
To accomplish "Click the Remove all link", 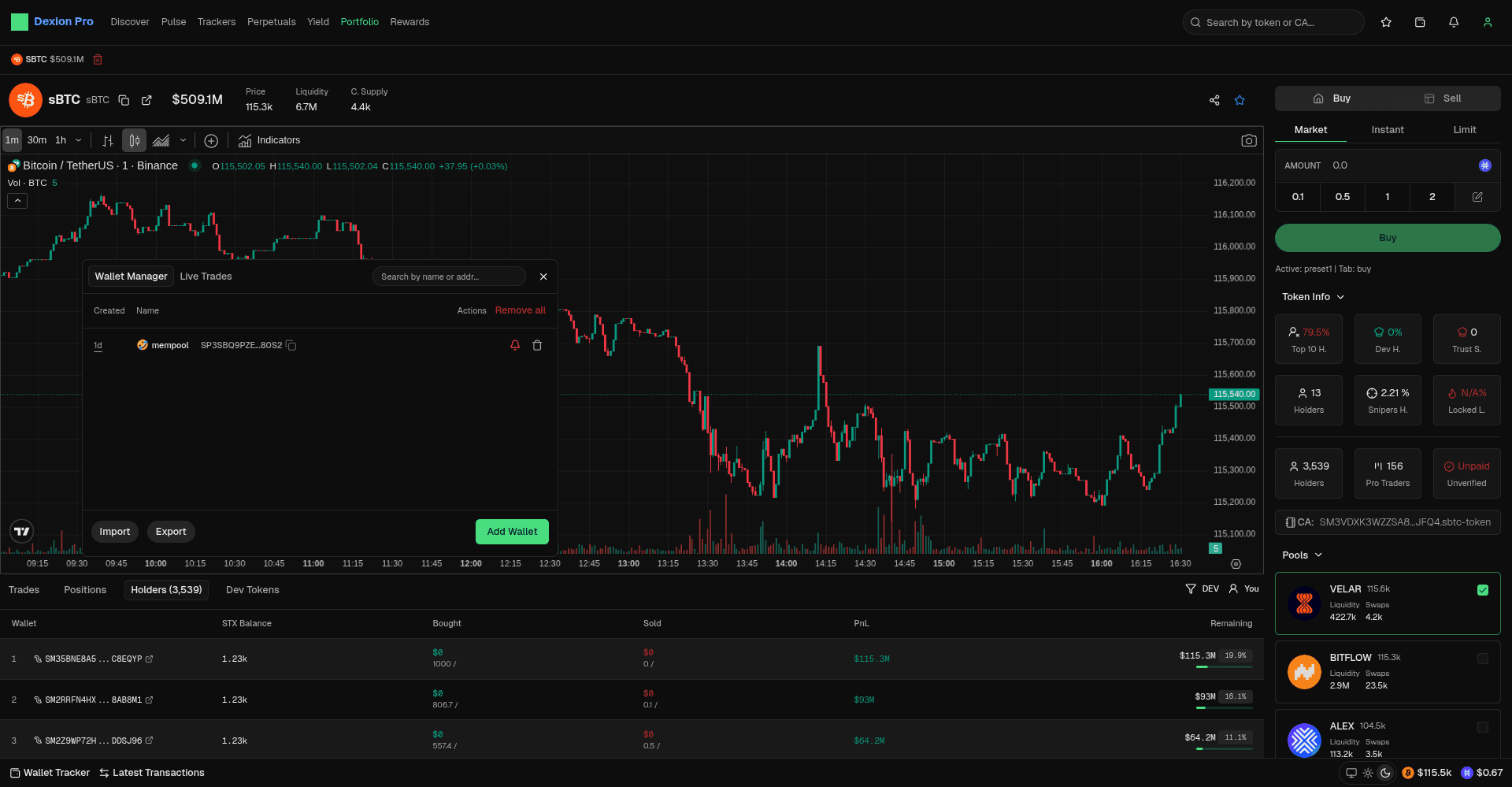I will click(x=520, y=310).
